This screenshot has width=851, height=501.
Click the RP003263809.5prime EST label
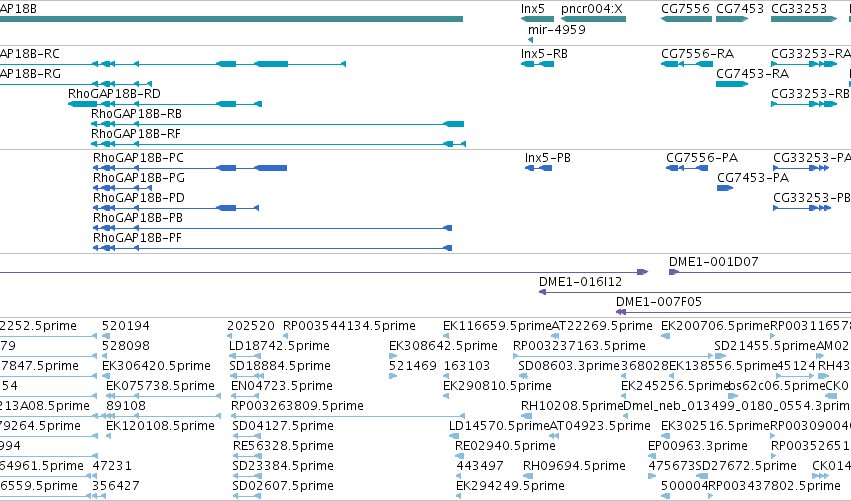(297, 407)
